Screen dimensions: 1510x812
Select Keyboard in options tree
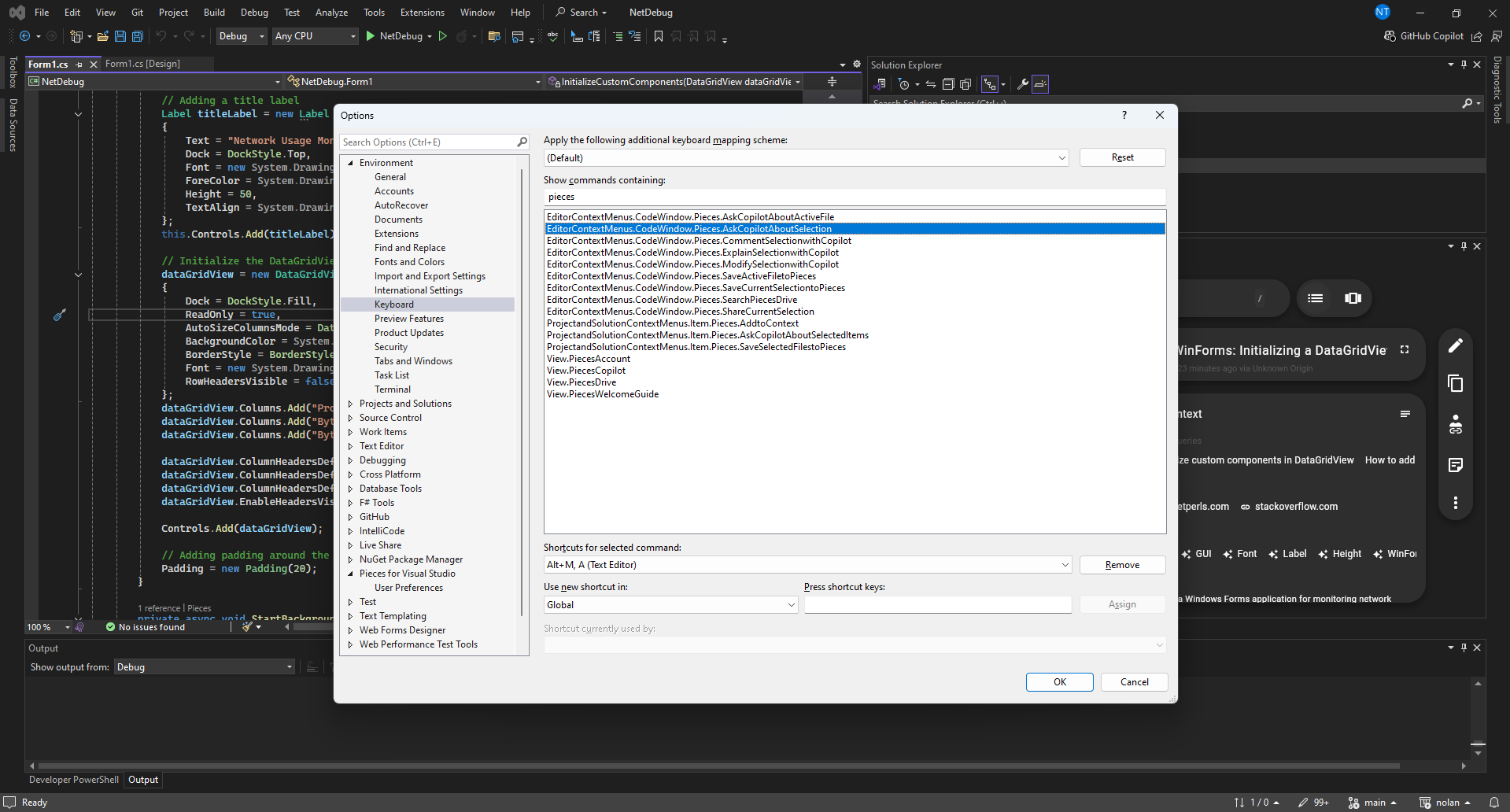pos(428,304)
